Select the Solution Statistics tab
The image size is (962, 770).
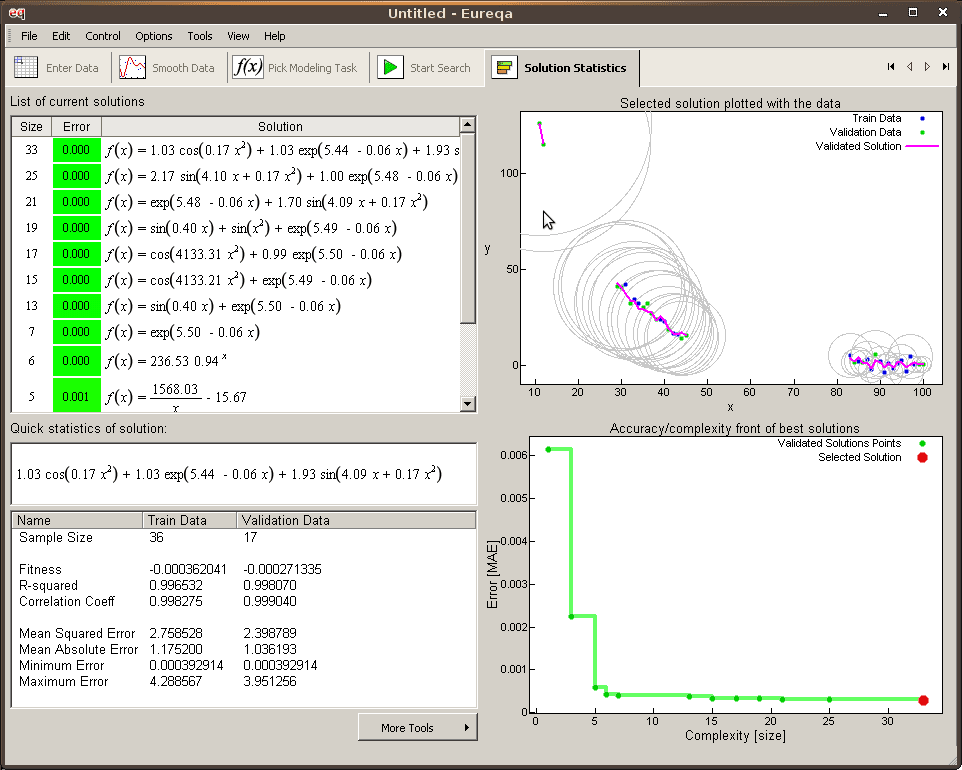pyautogui.click(x=562, y=68)
